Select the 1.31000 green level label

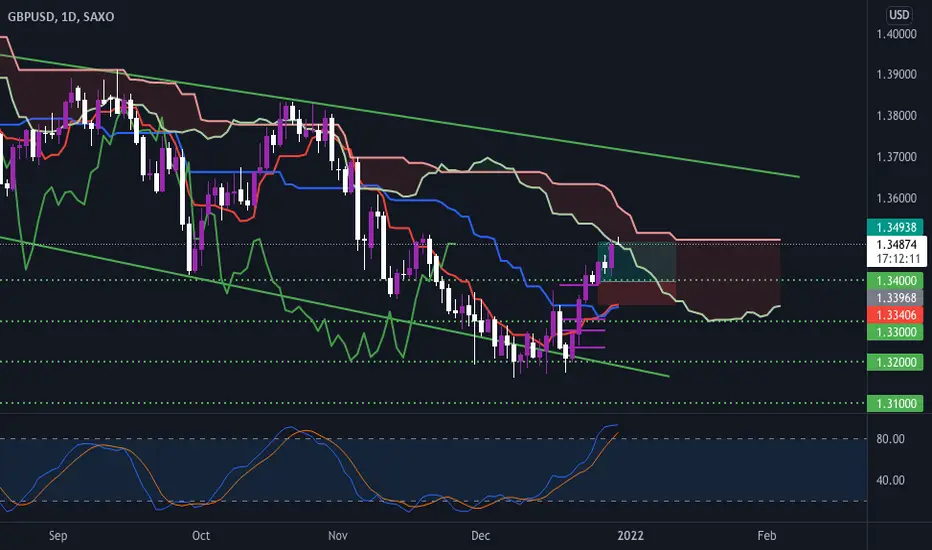click(896, 403)
